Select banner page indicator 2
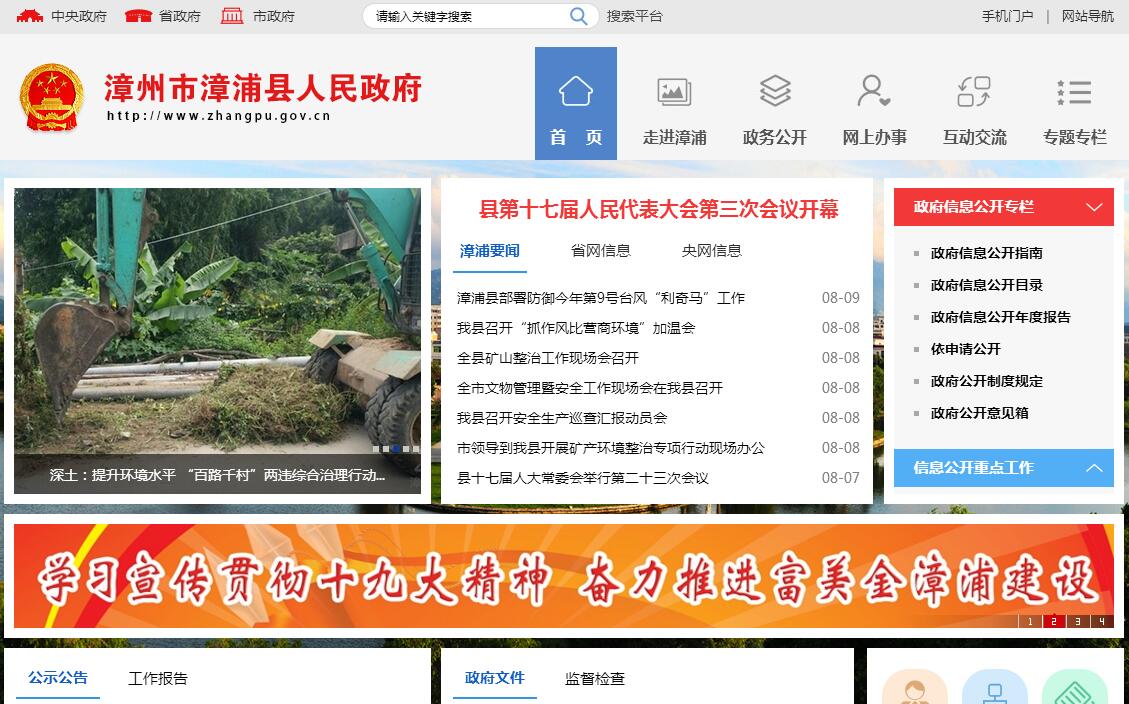 [1053, 621]
